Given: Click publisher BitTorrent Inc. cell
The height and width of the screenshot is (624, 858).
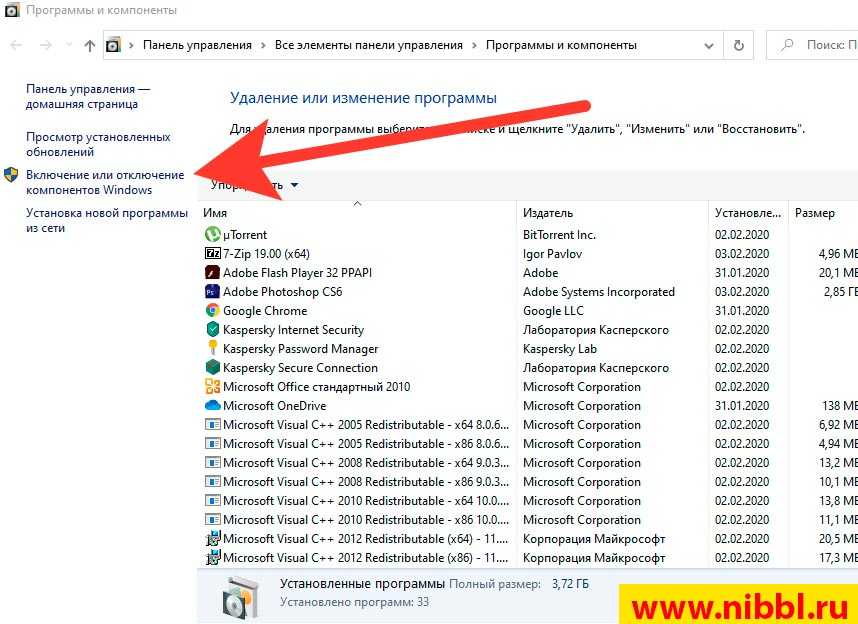Looking at the screenshot, I should pyautogui.click(x=559, y=235).
